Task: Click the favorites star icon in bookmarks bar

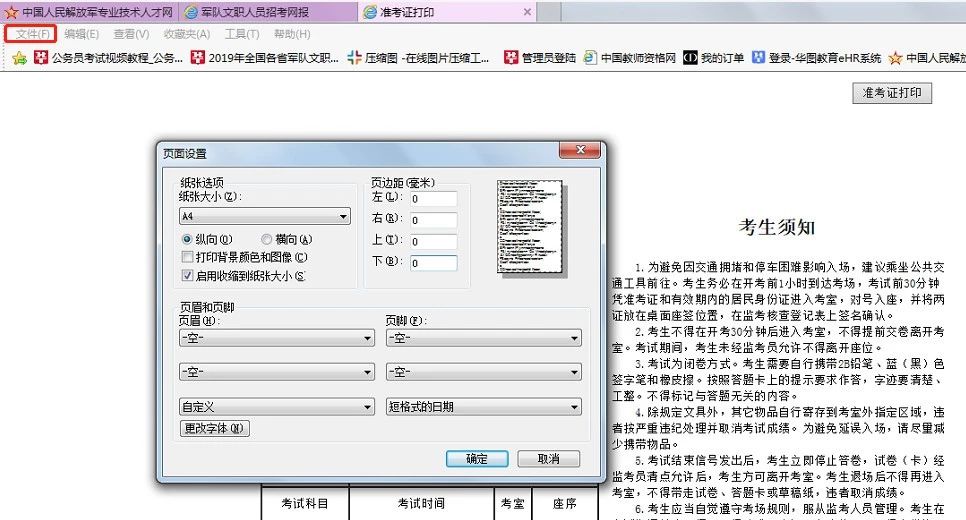Action: tap(19, 58)
